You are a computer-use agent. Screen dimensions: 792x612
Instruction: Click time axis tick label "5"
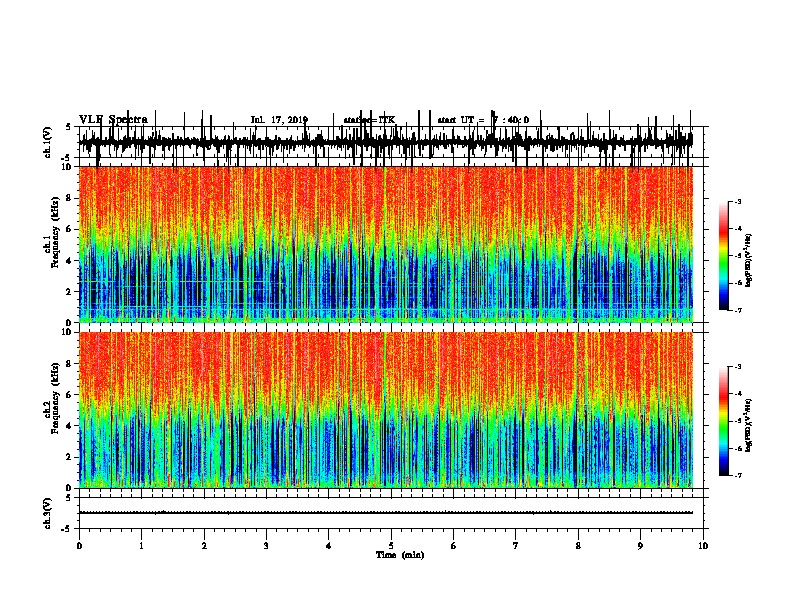[x=391, y=546]
